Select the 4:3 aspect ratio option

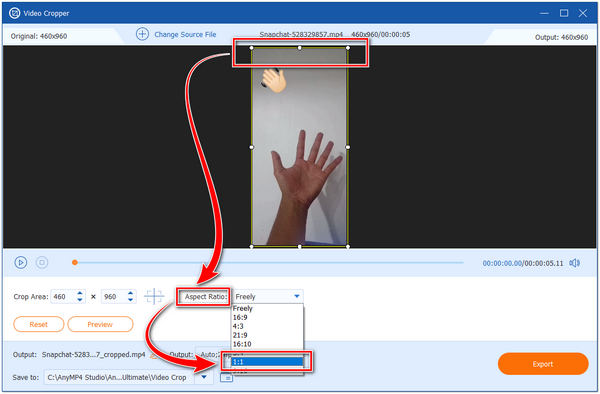tap(267, 326)
